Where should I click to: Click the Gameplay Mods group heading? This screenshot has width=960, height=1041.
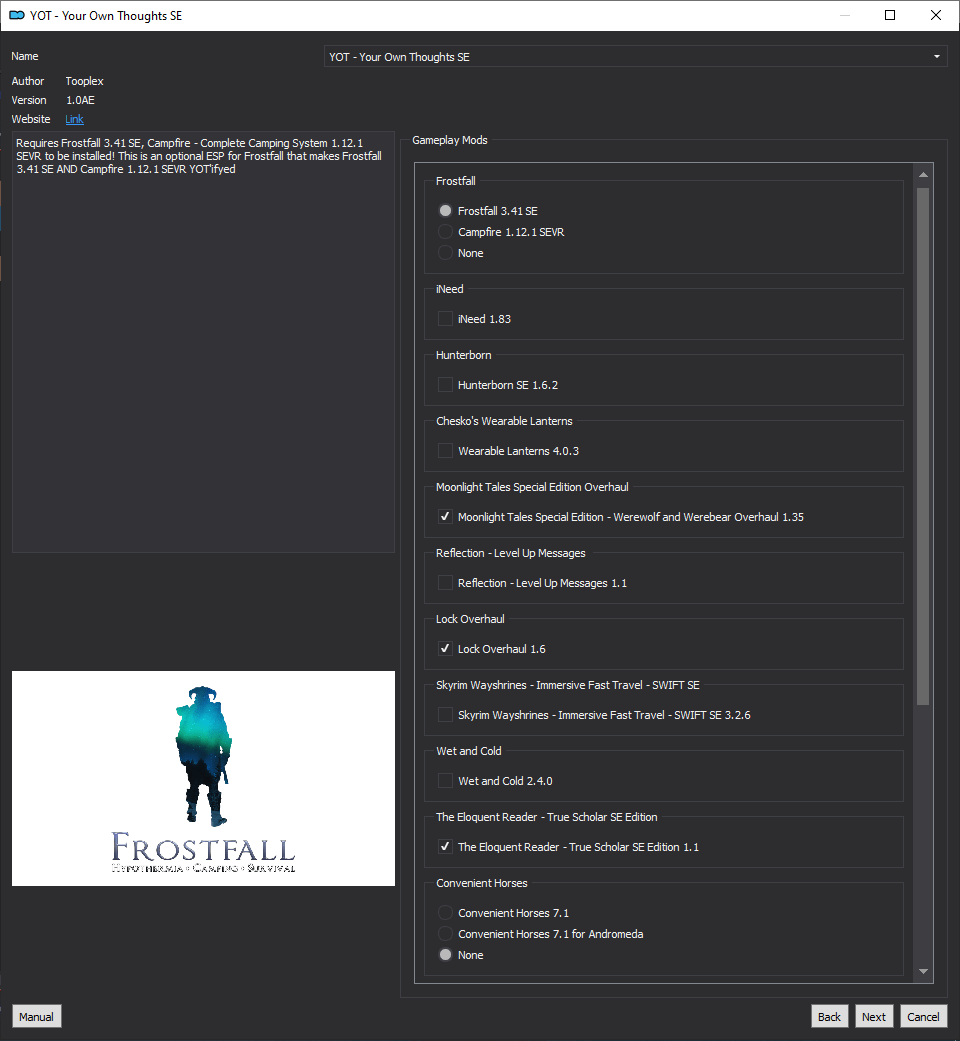(450, 140)
